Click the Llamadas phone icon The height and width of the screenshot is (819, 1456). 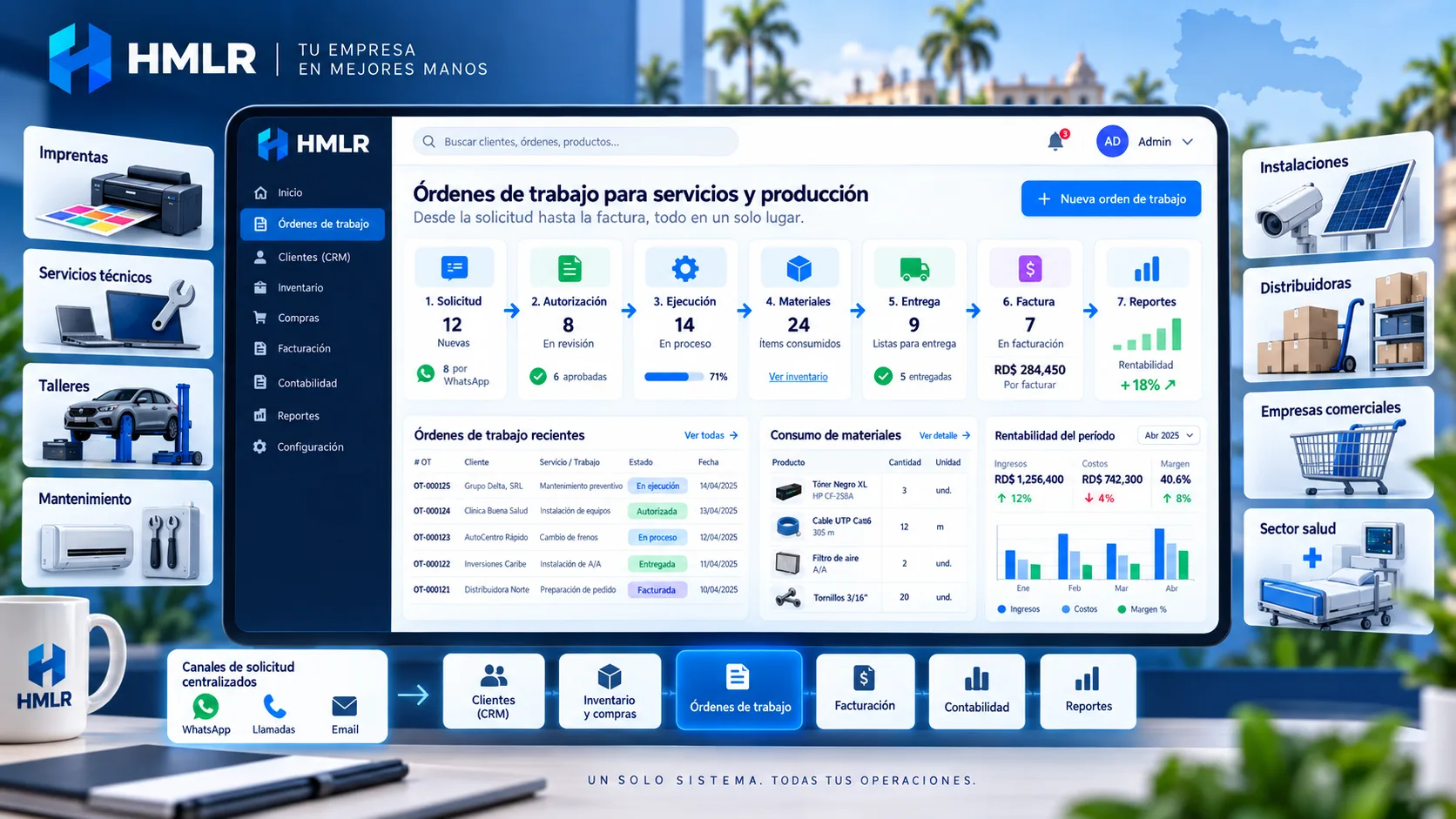click(x=274, y=706)
